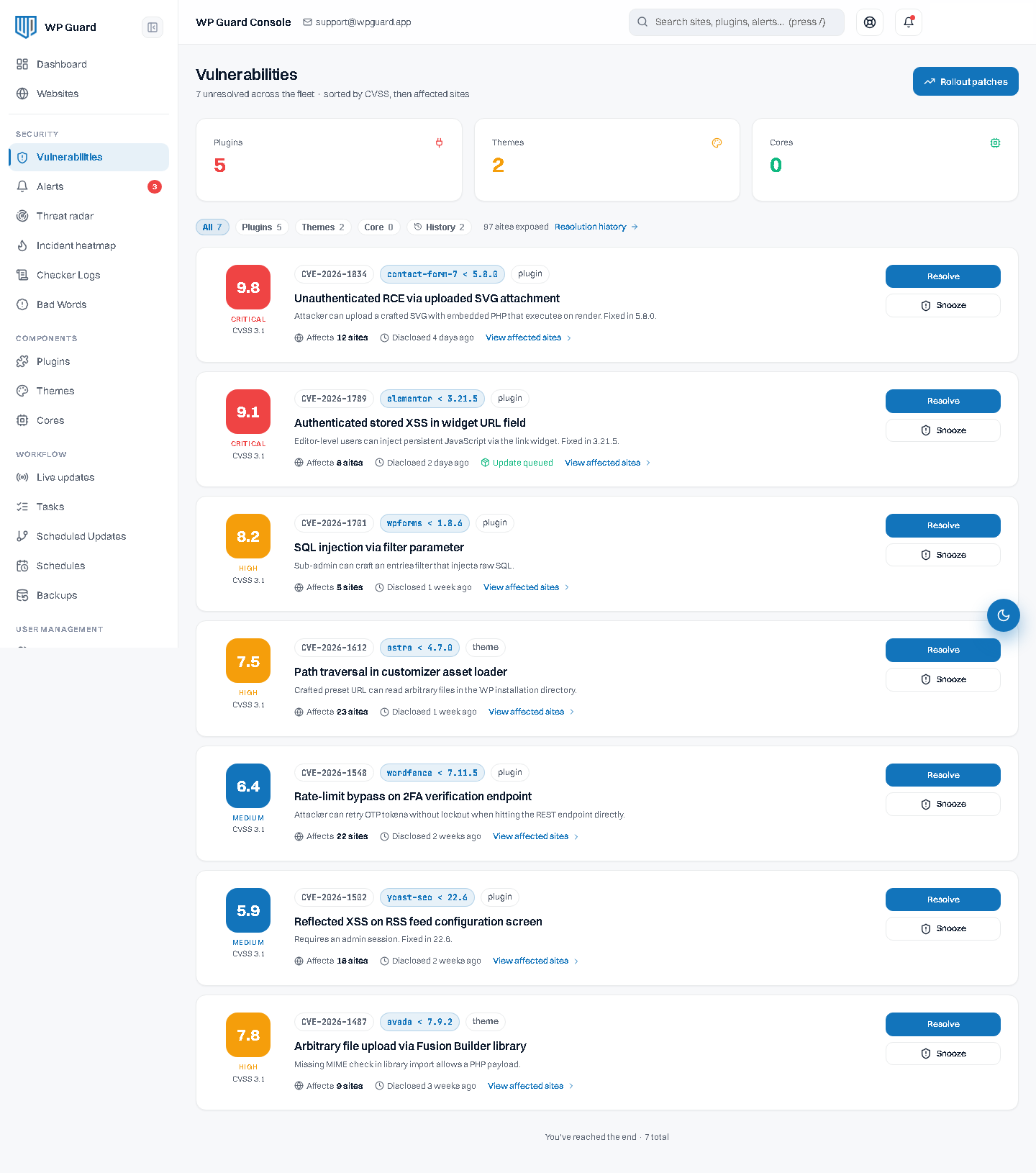Open the Plugins summary card showing 5
This screenshot has height=1173, width=1036.
tap(329, 160)
